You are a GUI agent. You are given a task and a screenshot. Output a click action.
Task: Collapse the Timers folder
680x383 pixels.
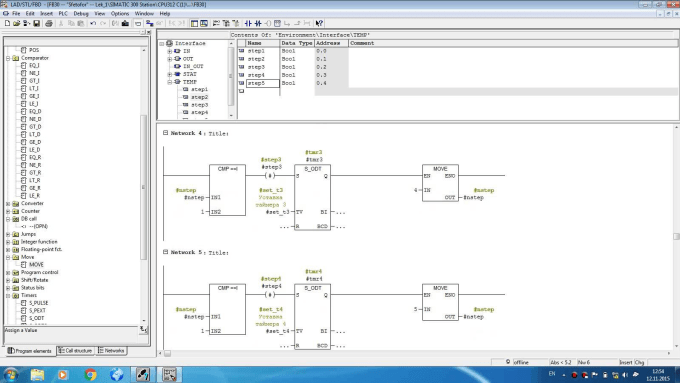click(x=8, y=296)
